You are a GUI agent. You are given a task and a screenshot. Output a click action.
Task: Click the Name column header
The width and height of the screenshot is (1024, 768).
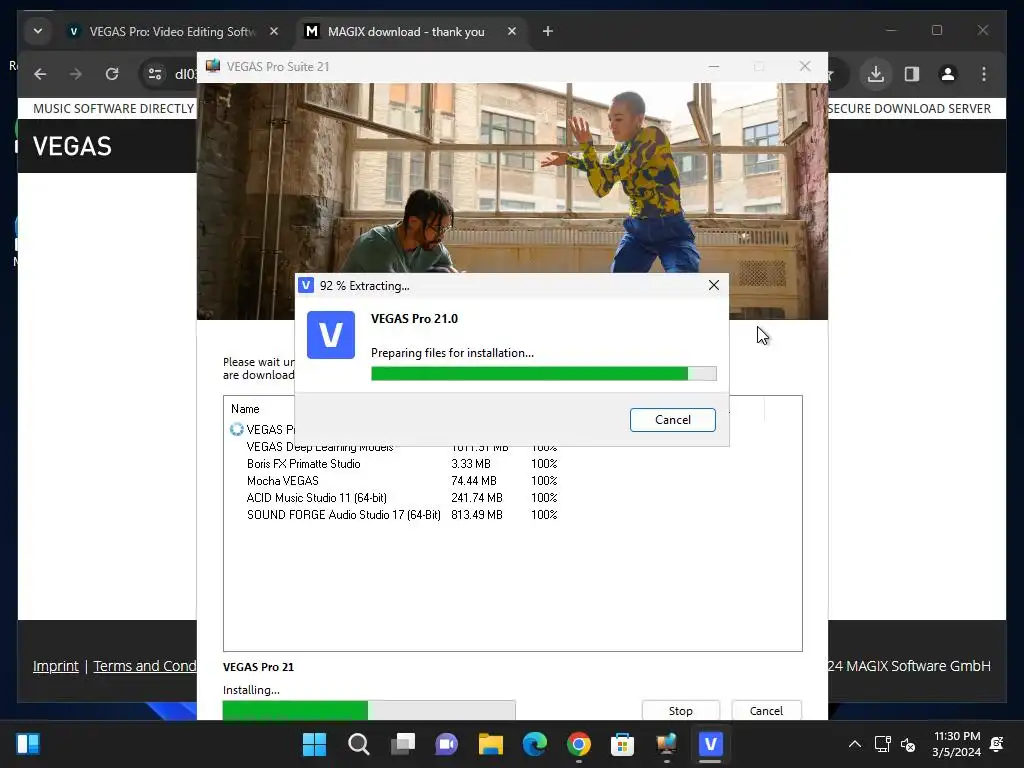(246, 409)
